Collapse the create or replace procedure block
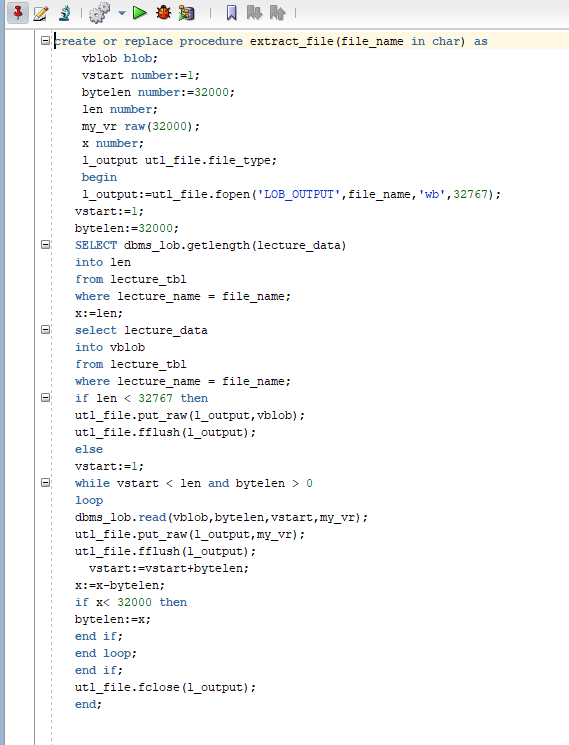The width and height of the screenshot is (569, 745). [x=46, y=40]
